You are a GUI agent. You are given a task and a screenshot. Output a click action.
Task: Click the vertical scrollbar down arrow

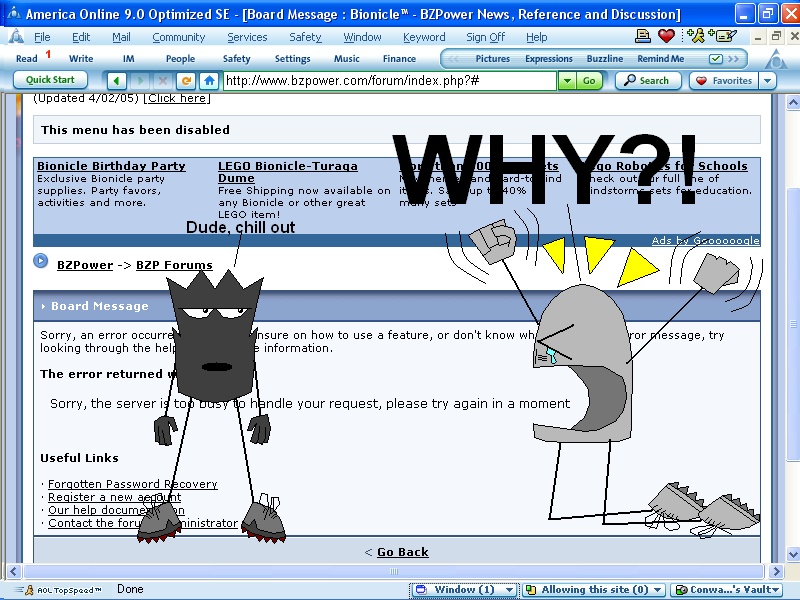click(793, 554)
